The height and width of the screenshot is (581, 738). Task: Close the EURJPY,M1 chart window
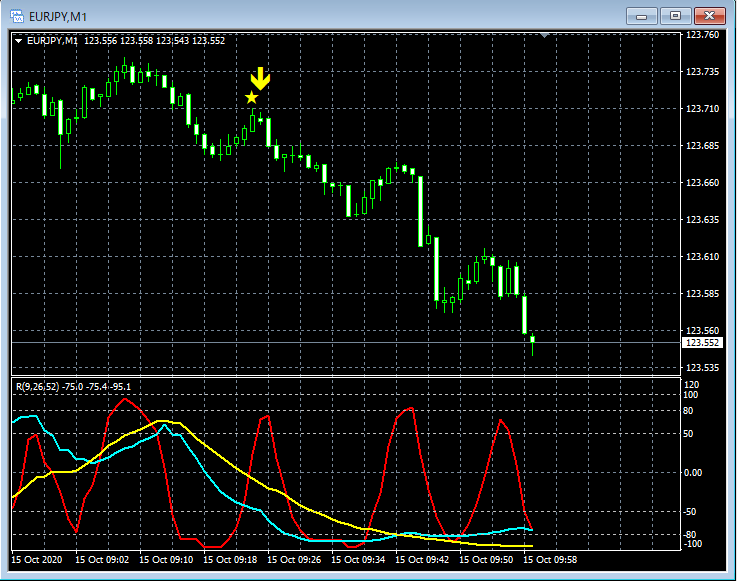coord(710,15)
